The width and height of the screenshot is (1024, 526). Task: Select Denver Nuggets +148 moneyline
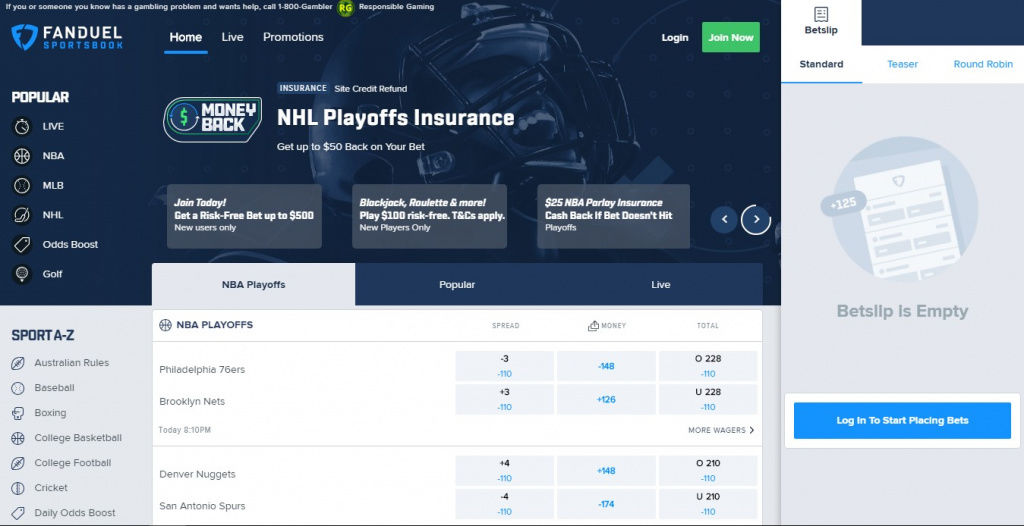point(606,470)
